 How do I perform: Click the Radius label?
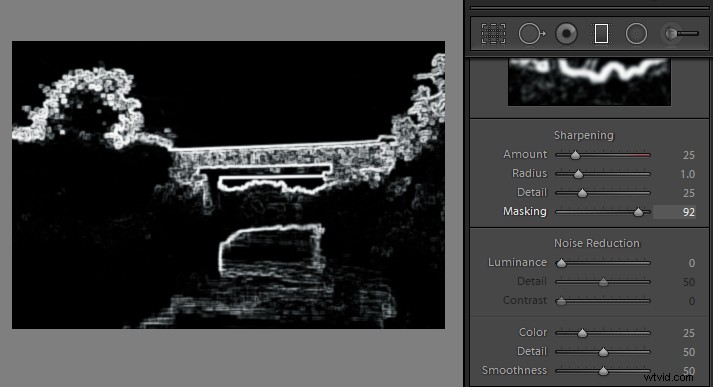coord(529,174)
